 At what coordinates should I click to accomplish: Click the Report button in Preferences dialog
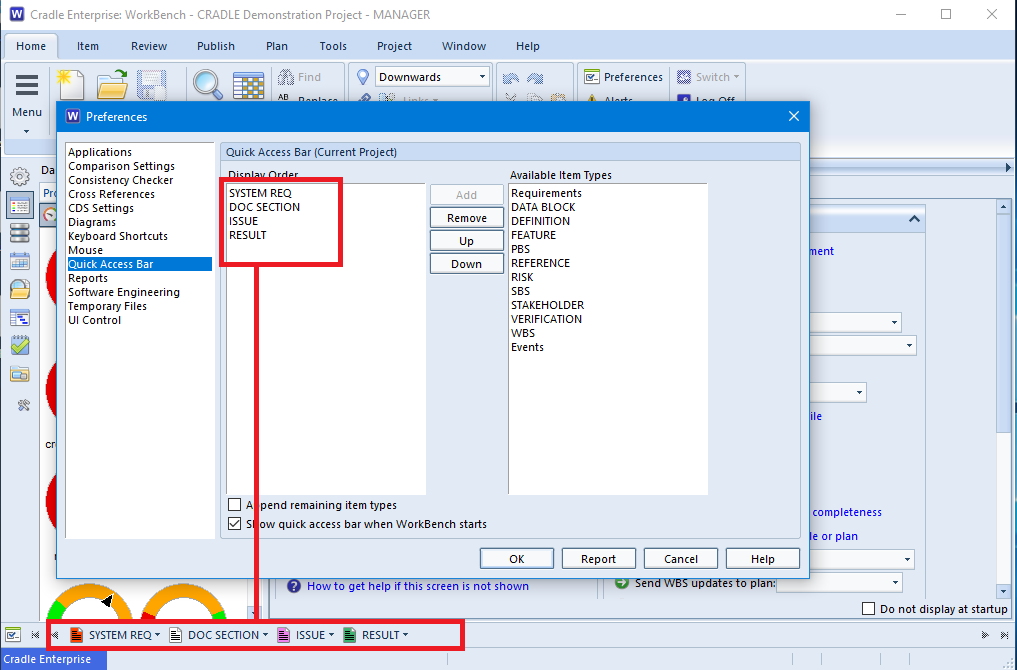[598, 558]
